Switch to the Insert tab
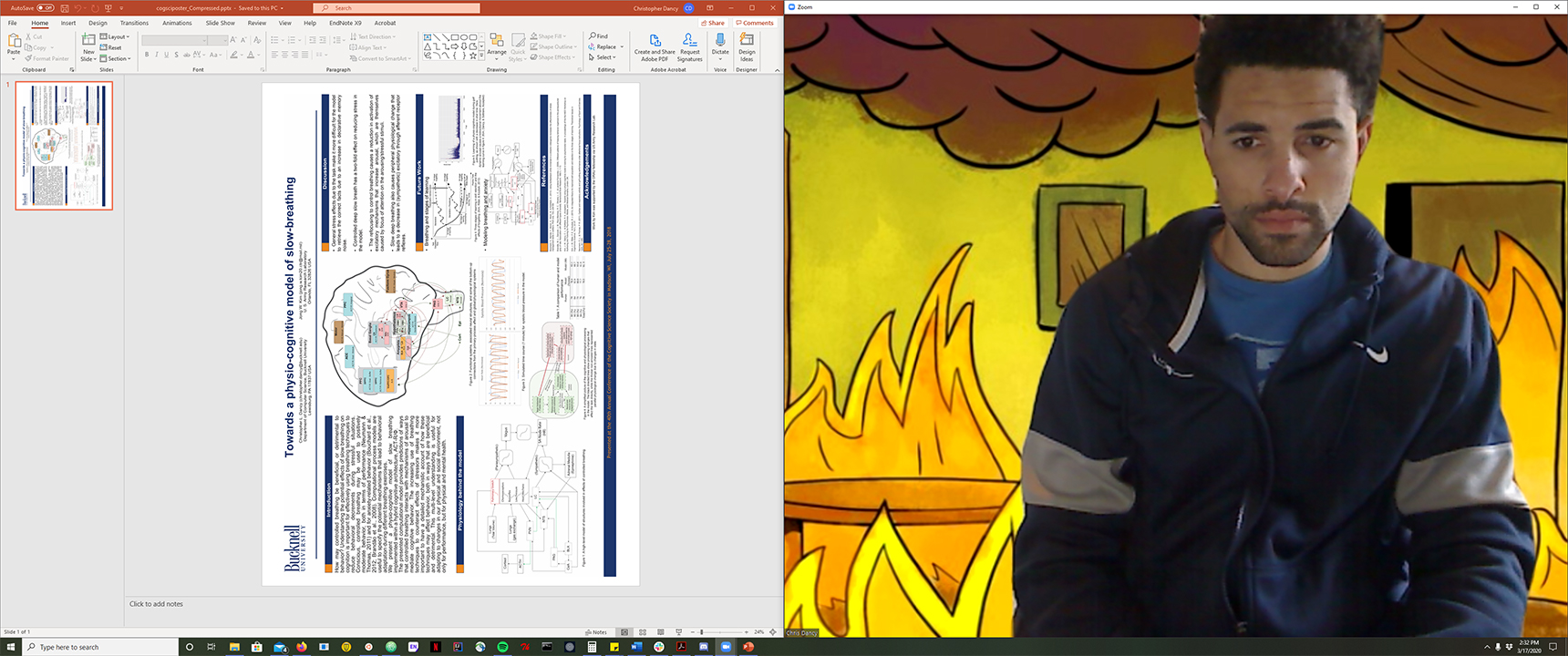The height and width of the screenshot is (656, 1568). 68,23
